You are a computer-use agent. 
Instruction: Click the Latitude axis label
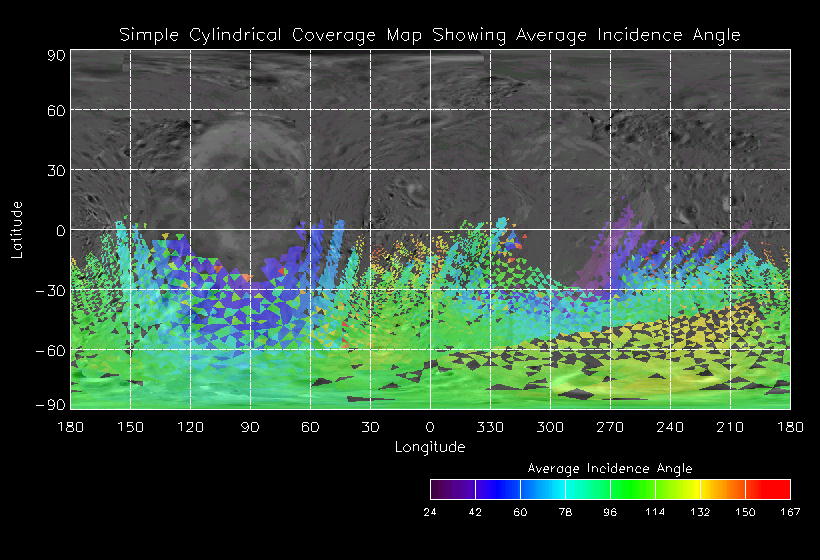pos(16,229)
